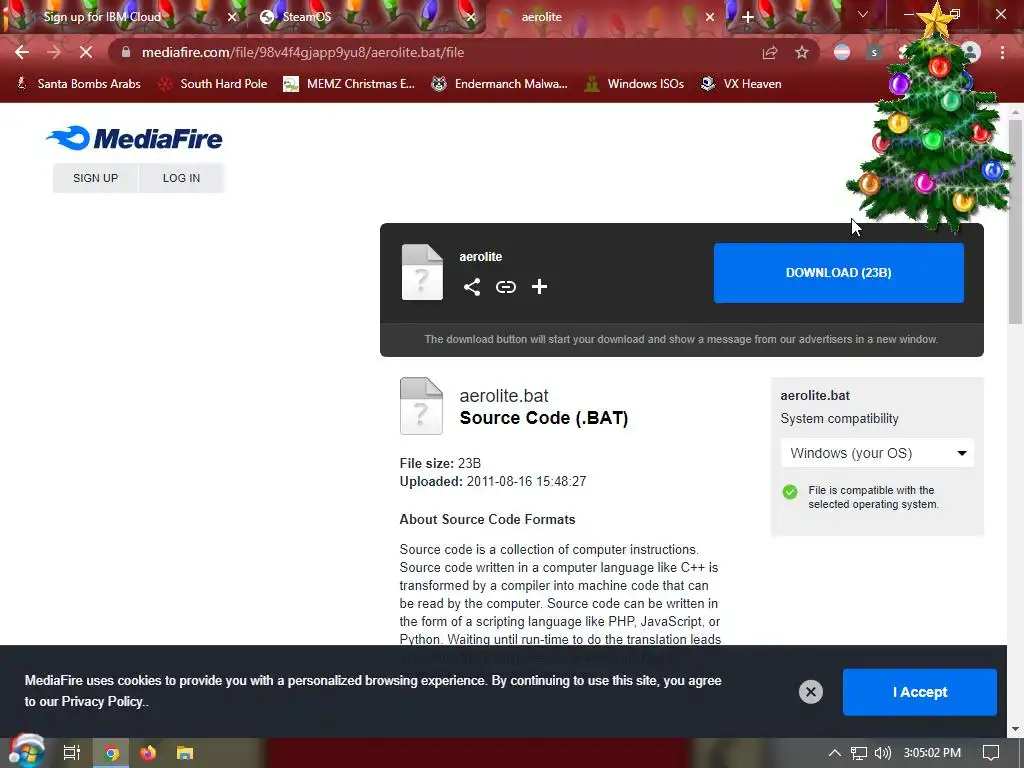Image resolution: width=1024 pixels, height=768 pixels.
Task: Open Task View in the taskbar
Action: (x=72, y=753)
